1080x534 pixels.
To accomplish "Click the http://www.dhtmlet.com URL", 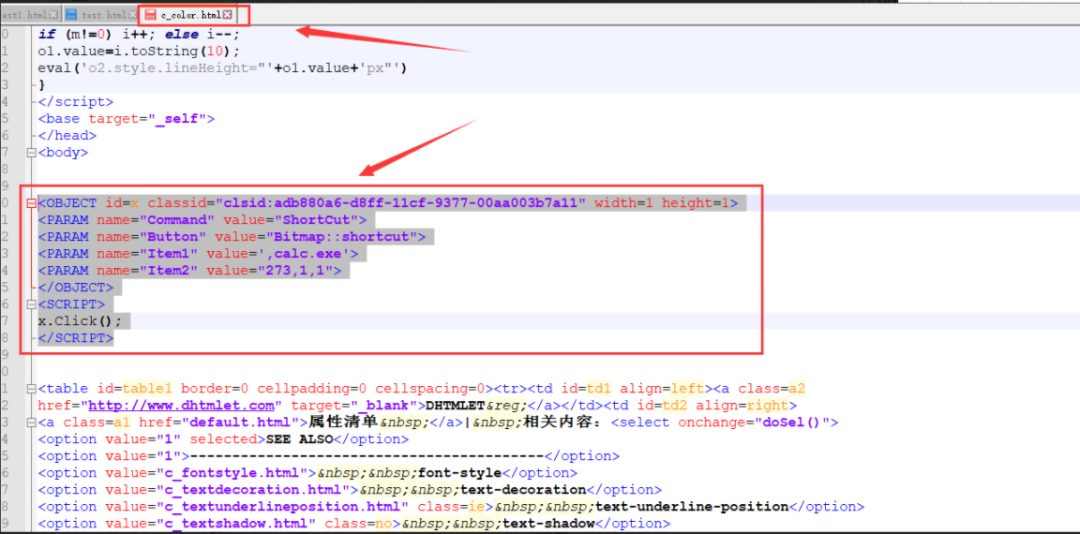I will click(181, 406).
